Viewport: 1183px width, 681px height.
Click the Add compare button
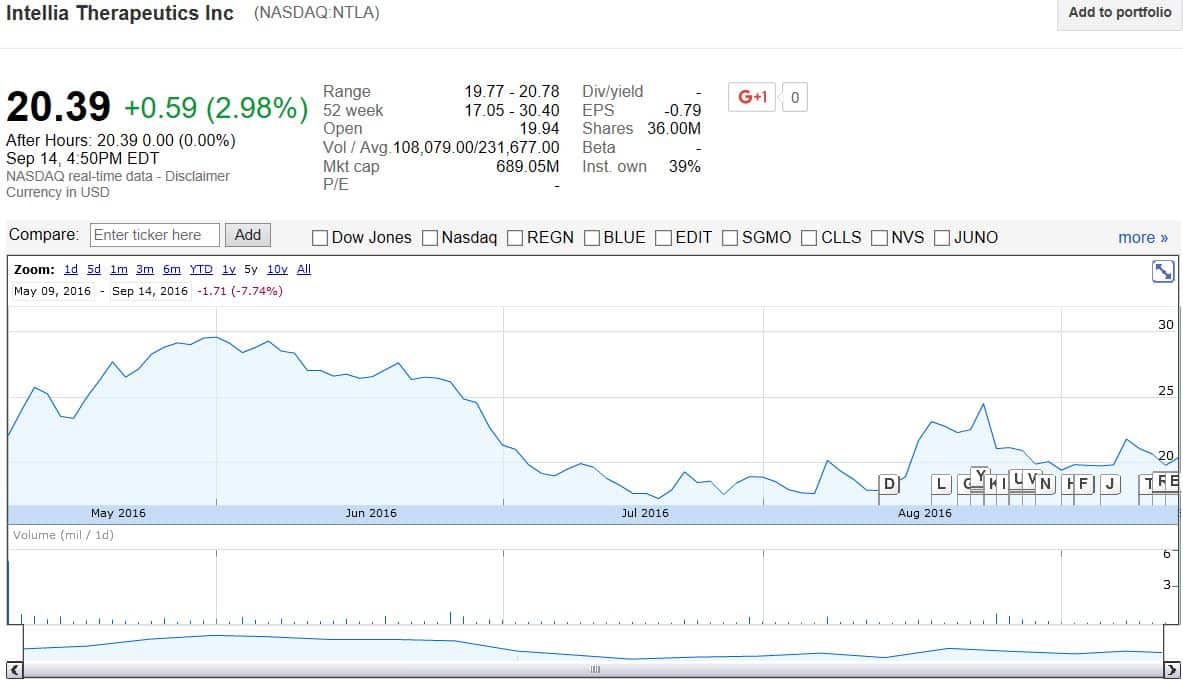click(247, 235)
